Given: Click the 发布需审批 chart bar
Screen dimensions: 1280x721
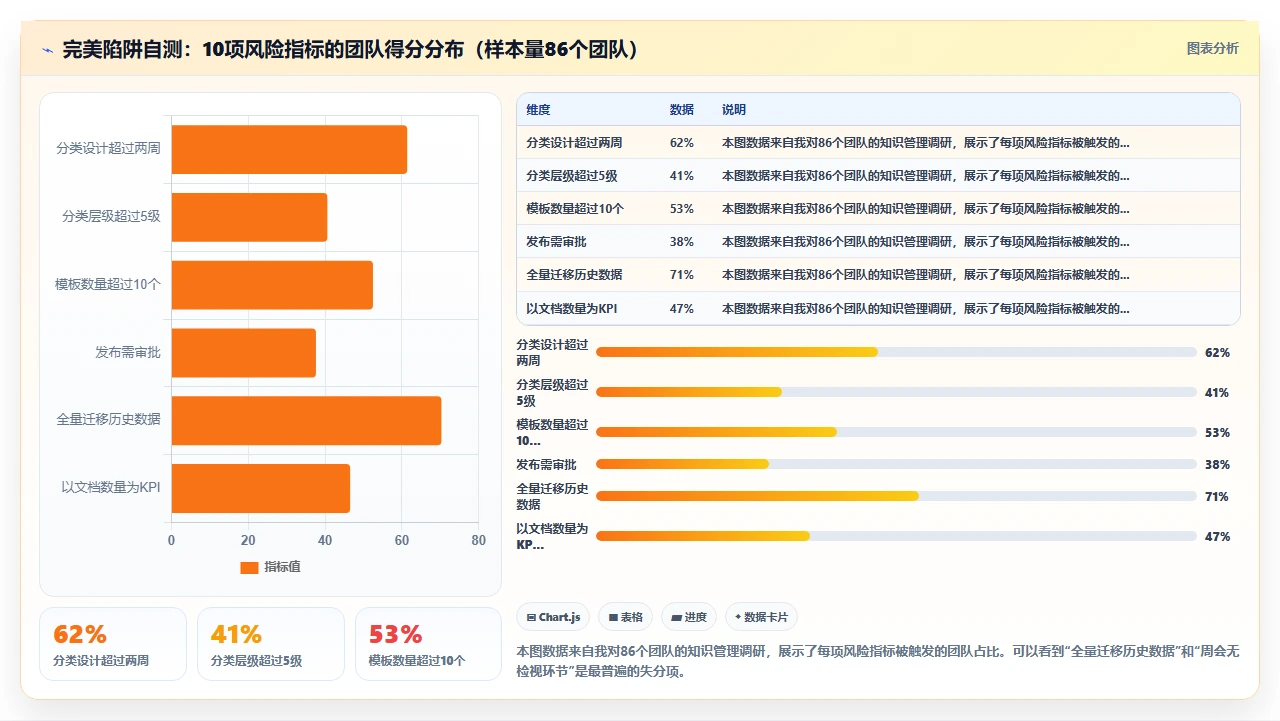Looking at the screenshot, I should coord(244,353).
